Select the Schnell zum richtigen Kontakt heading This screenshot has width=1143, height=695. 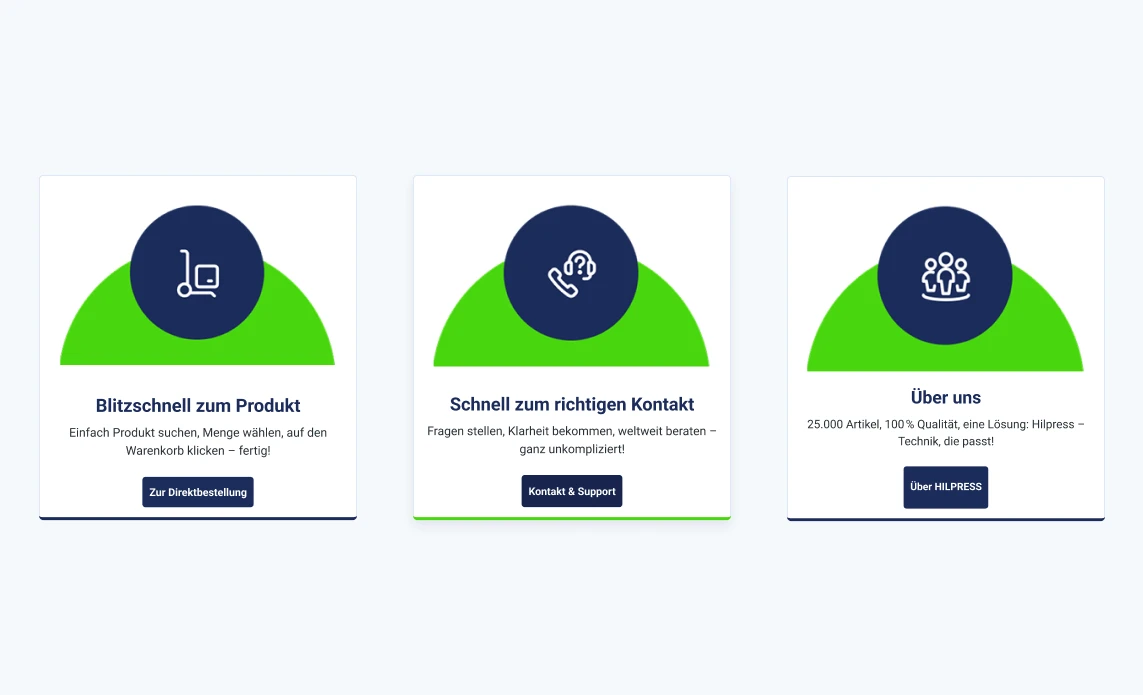pyautogui.click(x=572, y=404)
